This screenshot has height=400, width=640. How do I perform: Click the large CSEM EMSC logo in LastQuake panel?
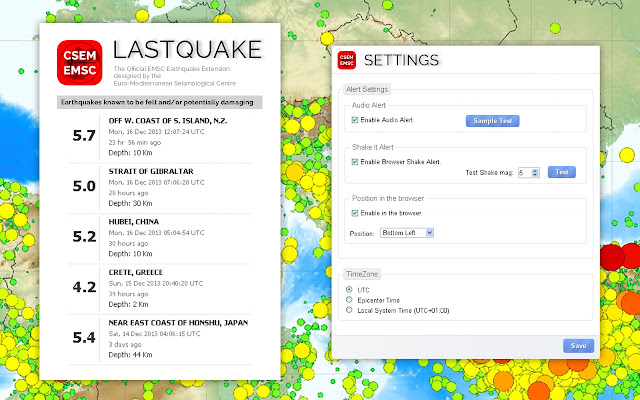click(80, 62)
